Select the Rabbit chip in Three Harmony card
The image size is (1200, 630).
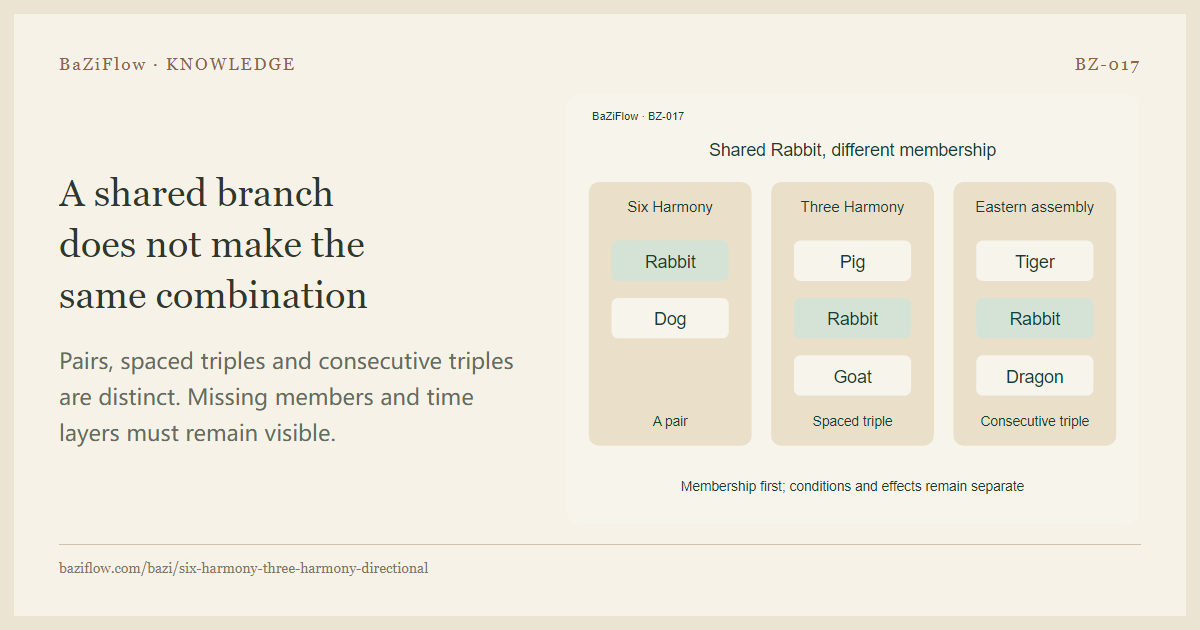(x=852, y=318)
